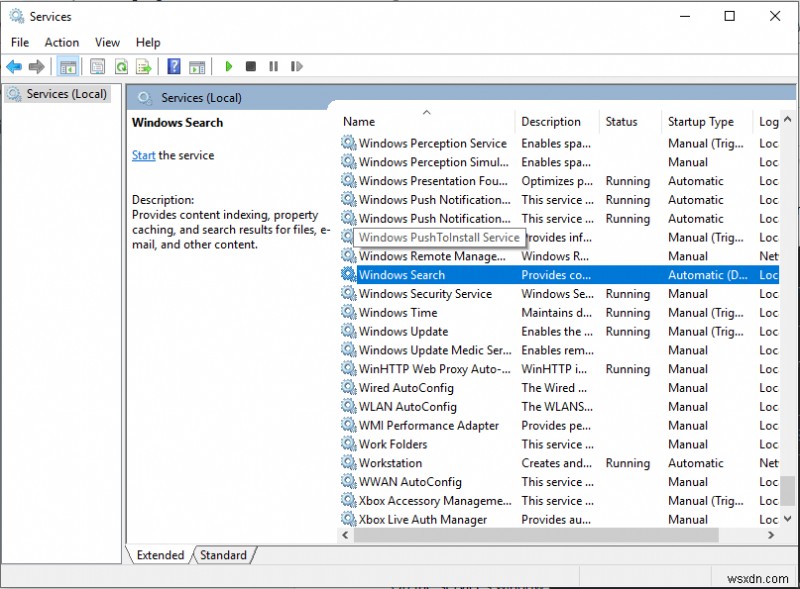Toggle the Show/Hide Console Tree icon
Image resolution: width=800 pixels, height=589 pixels.
[x=67, y=66]
